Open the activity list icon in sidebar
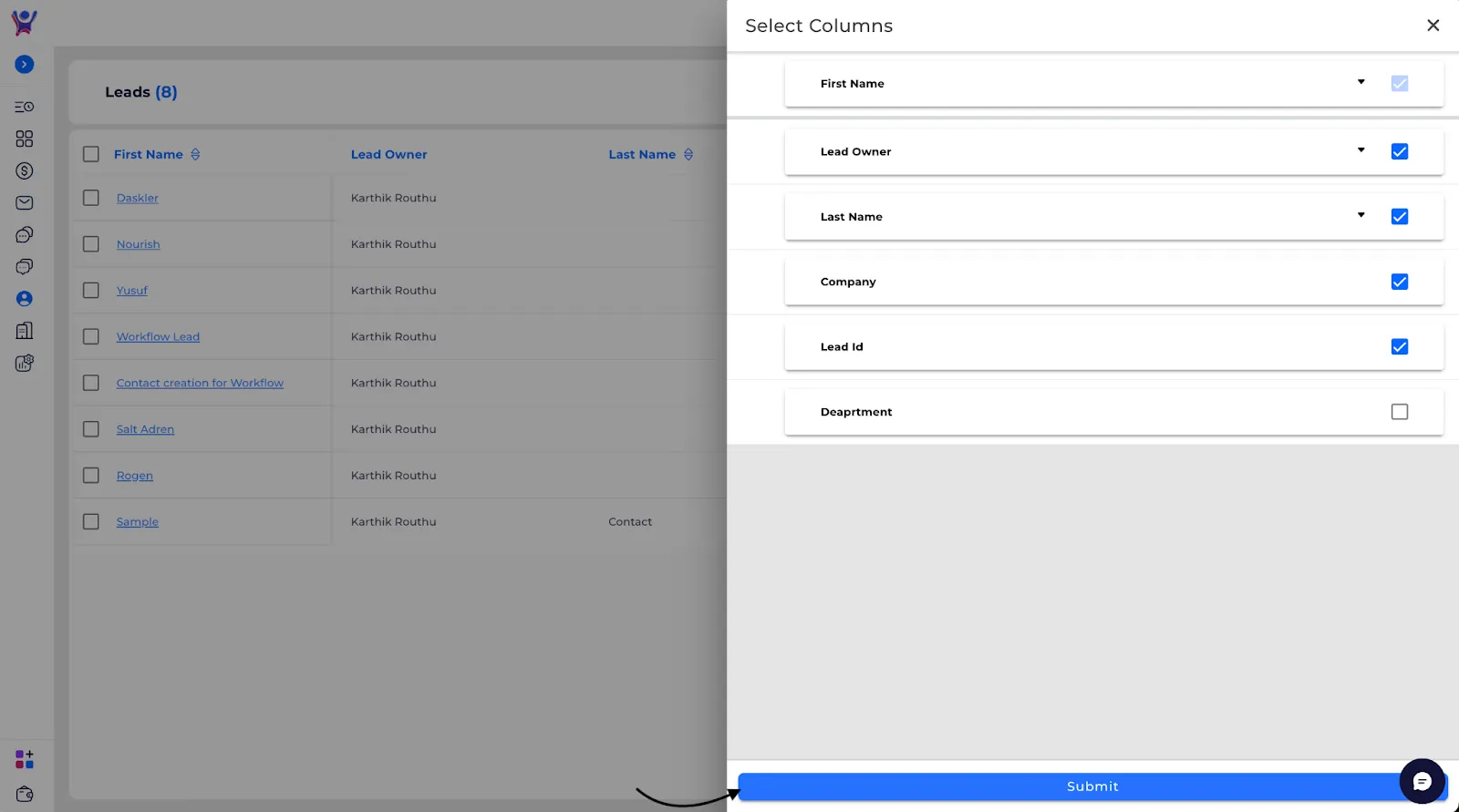The width and height of the screenshot is (1459, 812). point(25,107)
